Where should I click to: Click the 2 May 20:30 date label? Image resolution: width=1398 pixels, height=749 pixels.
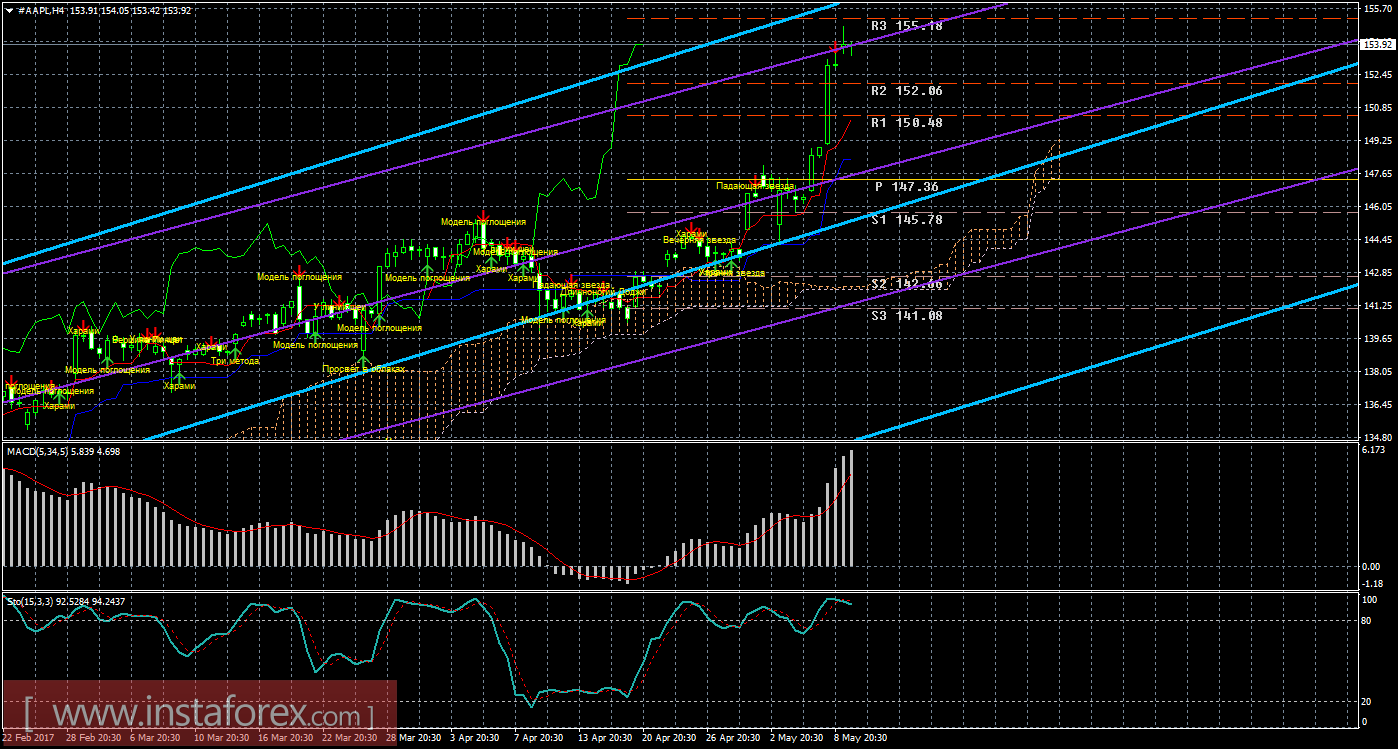click(797, 739)
